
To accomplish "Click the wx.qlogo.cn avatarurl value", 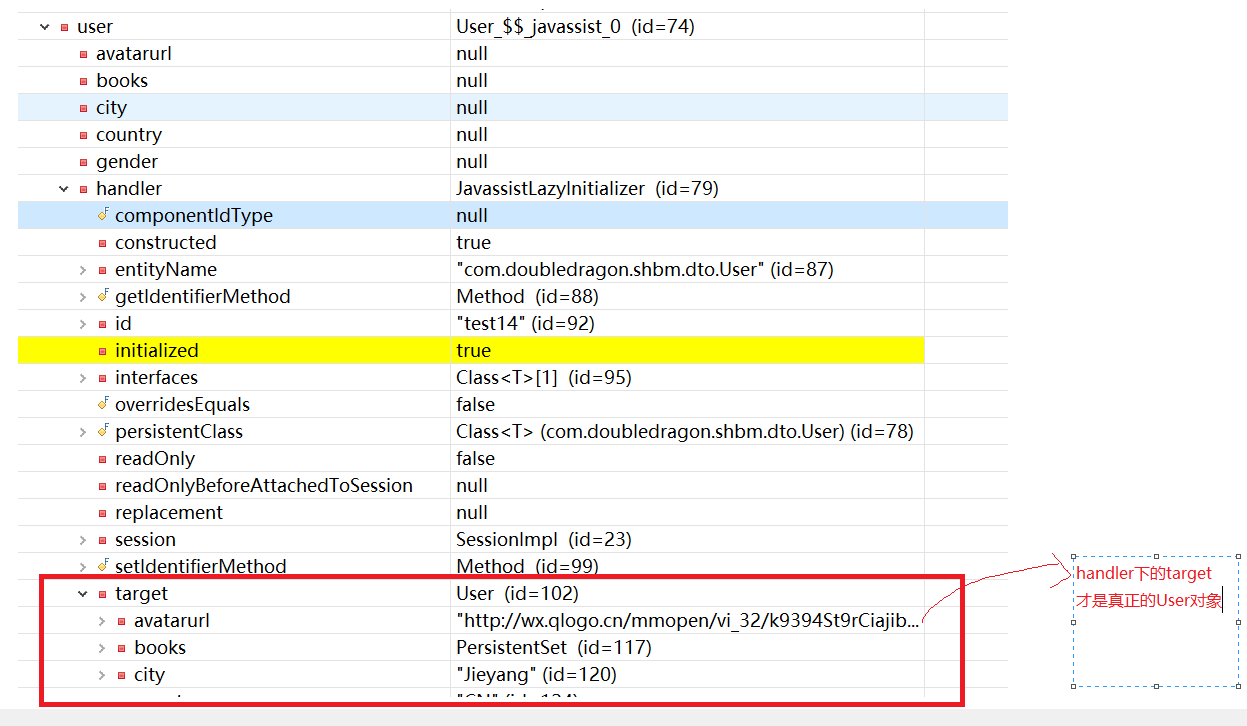I will pos(688,620).
